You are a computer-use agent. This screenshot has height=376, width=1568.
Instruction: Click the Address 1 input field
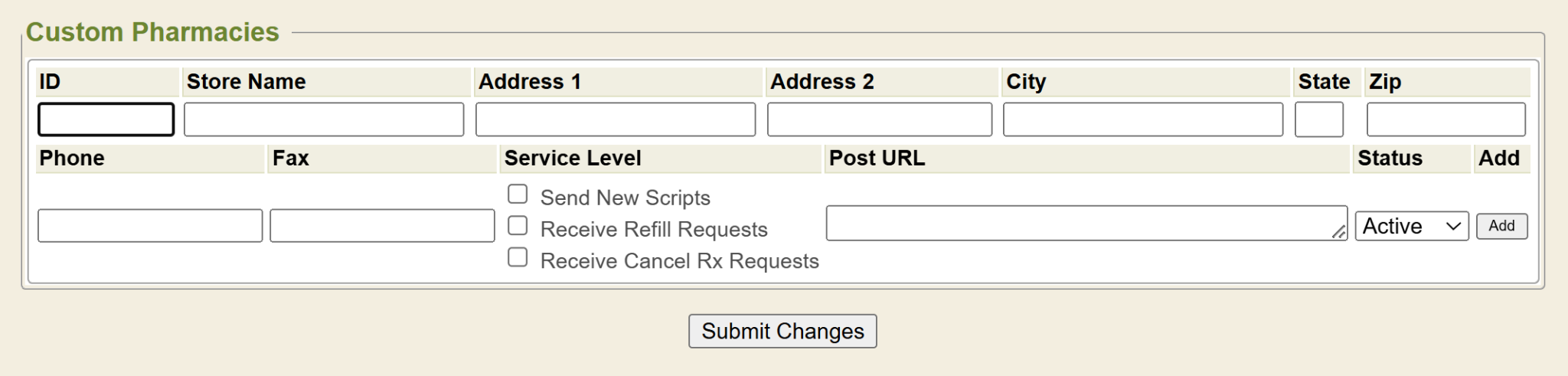(x=616, y=119)
